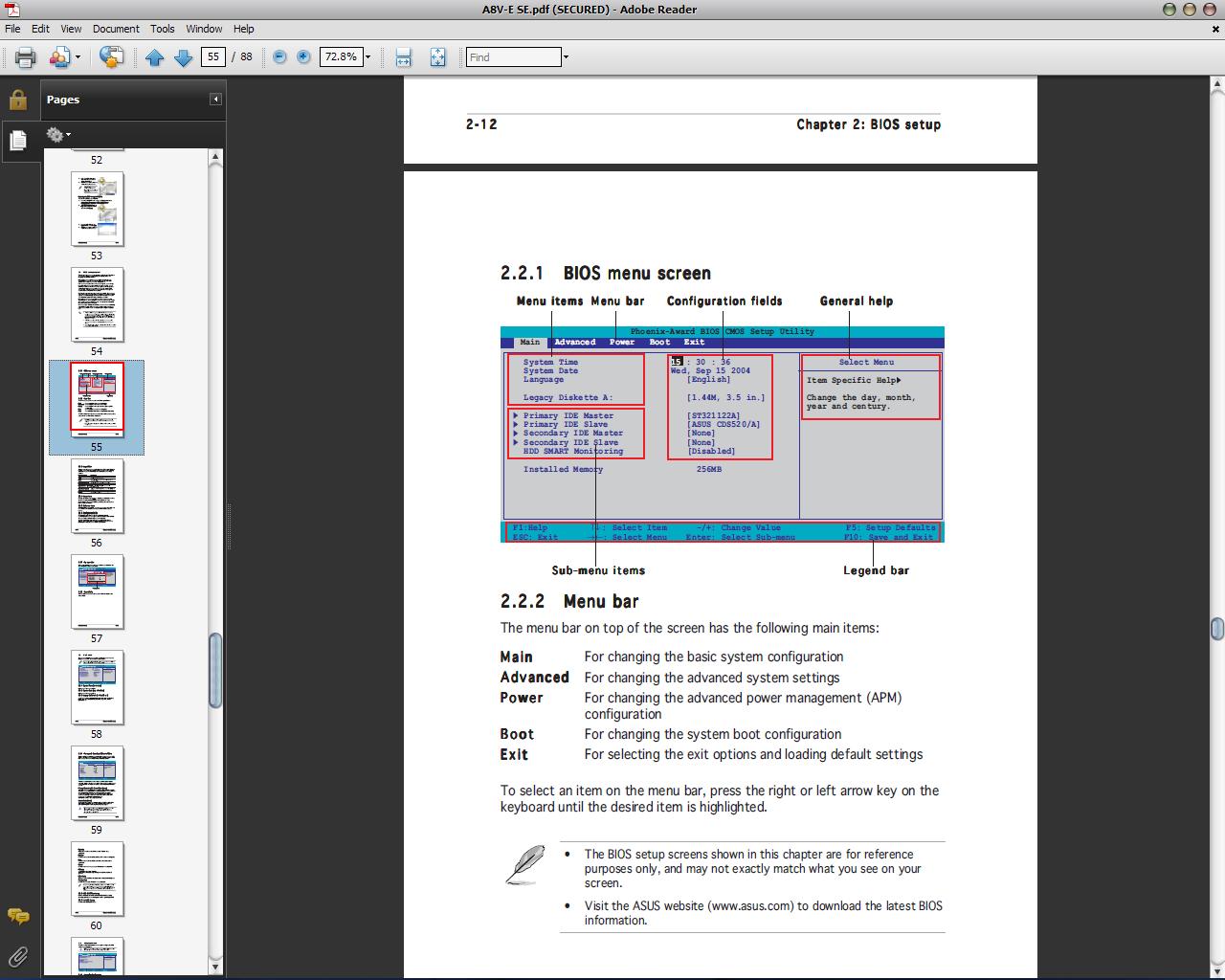
Task: Zoom in with the plus icon
Action: [x=303, y=56]
